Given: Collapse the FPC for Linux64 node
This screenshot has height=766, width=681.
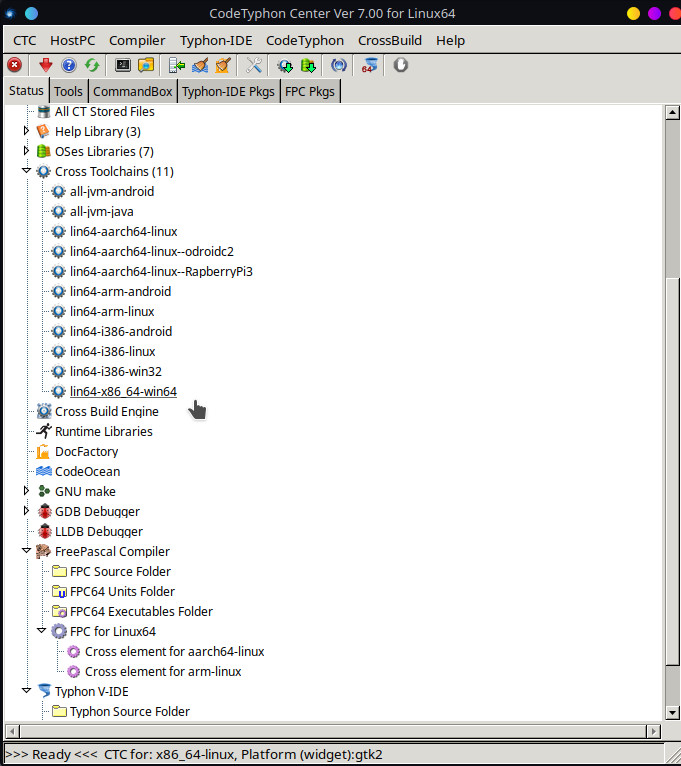Looking at the screenshot, I should pos(42,630).
